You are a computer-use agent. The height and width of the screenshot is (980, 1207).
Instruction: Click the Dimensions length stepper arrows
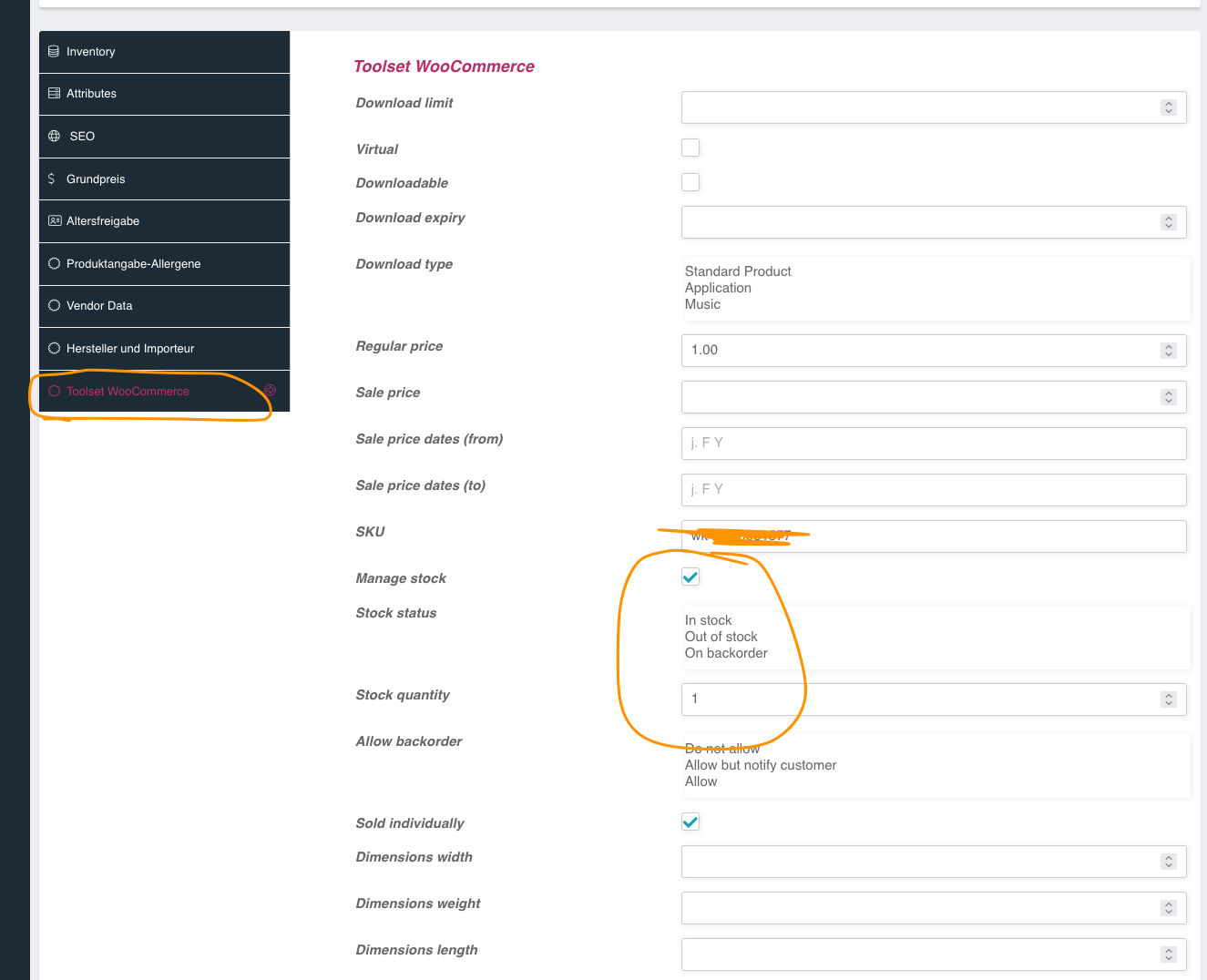tap(1169, 954)
